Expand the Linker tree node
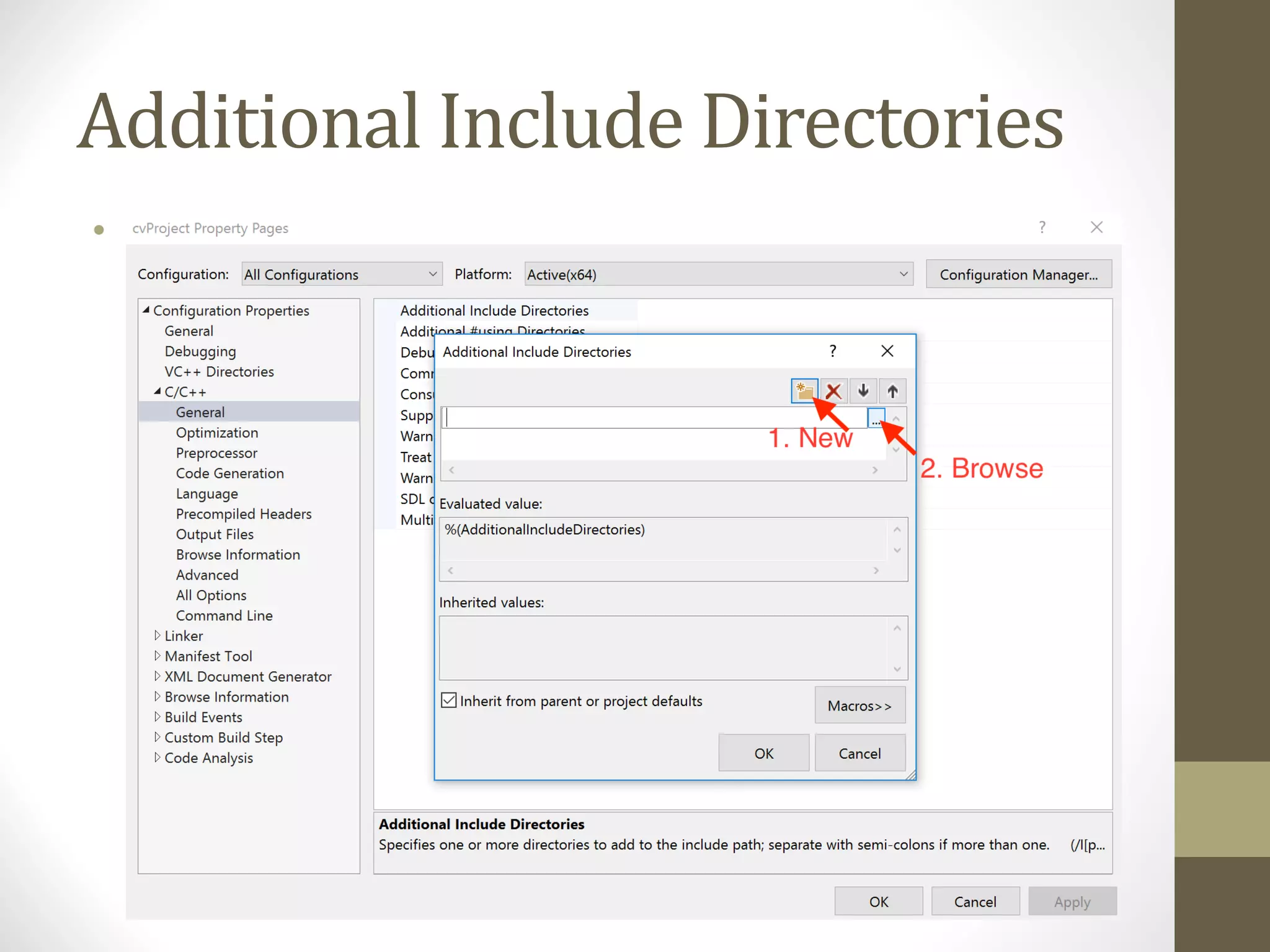This screenshot has width=1270, height=952. coord(158,635)
